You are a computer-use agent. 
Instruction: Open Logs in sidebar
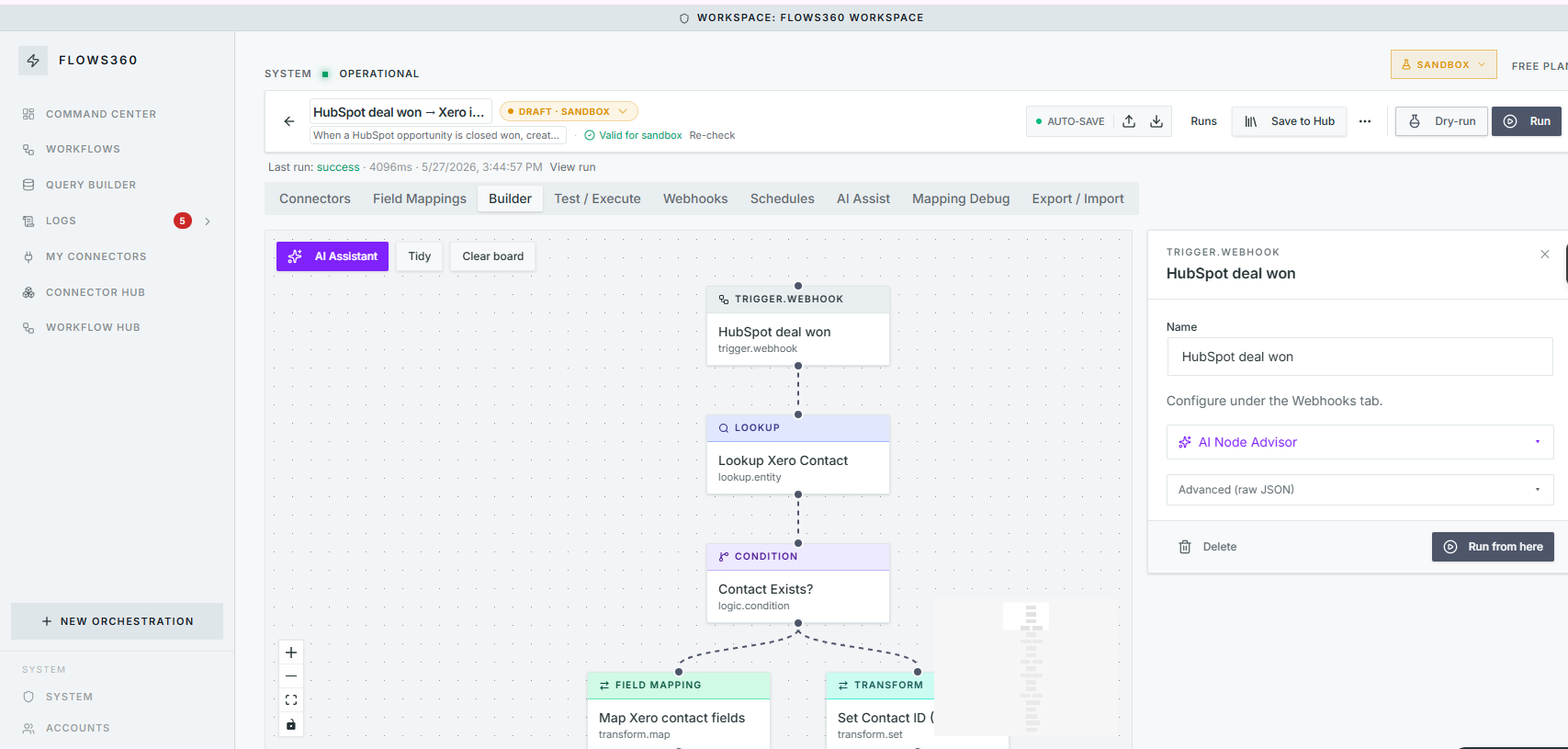[62, 221]
